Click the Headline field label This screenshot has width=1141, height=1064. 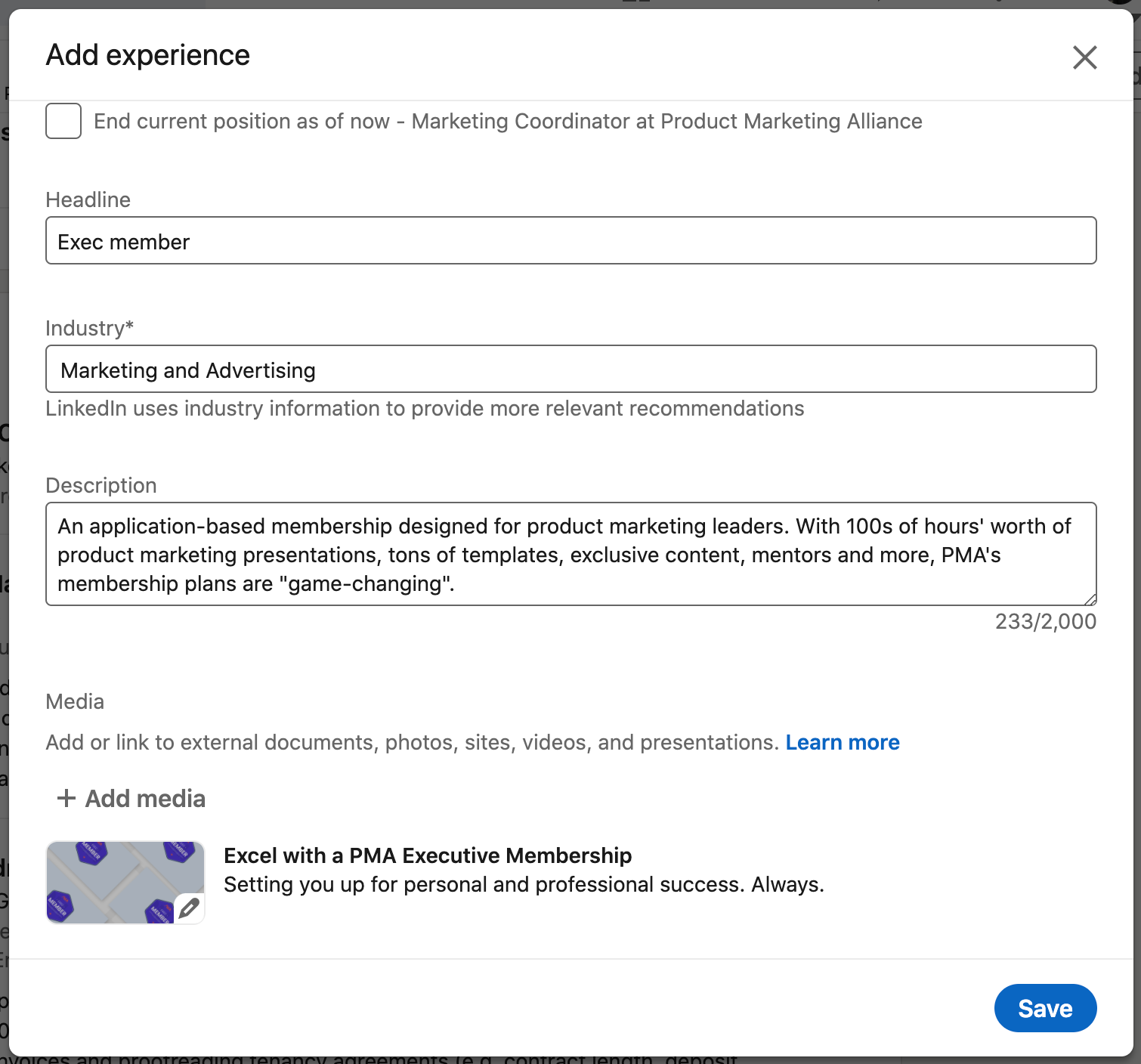click(x=88, y=199)
